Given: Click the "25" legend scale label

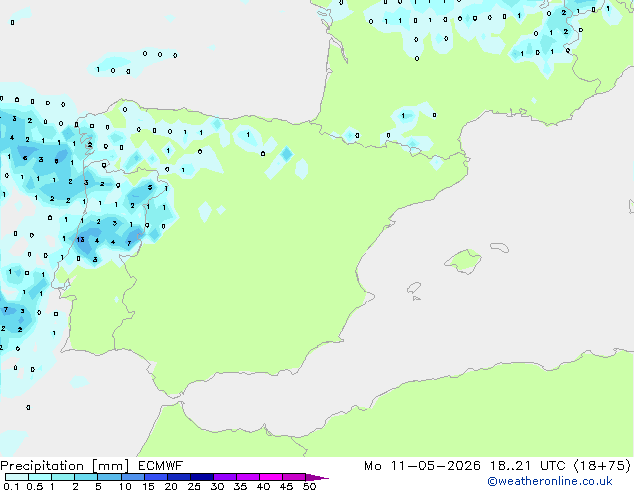Looking at the screenshot, I should coord(194,486).
